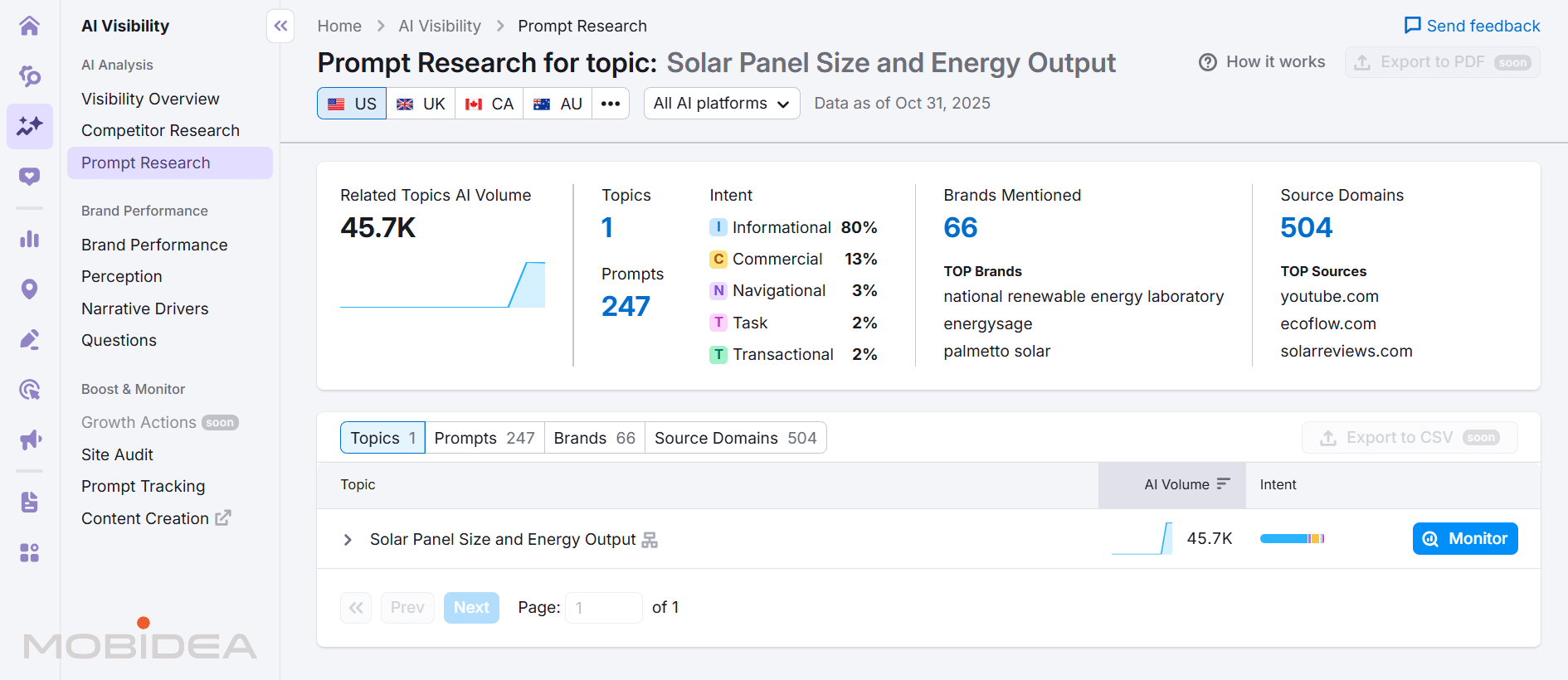The width and height of the screenshot is (1568, 680).
Task: Open the radar cursor icon in left rail
Action: [30, 389]
